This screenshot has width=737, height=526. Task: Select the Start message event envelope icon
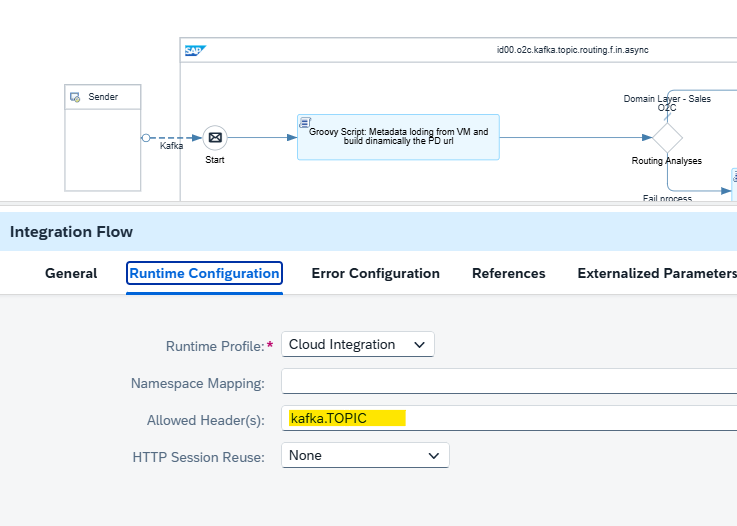click(x=215, y=138)
